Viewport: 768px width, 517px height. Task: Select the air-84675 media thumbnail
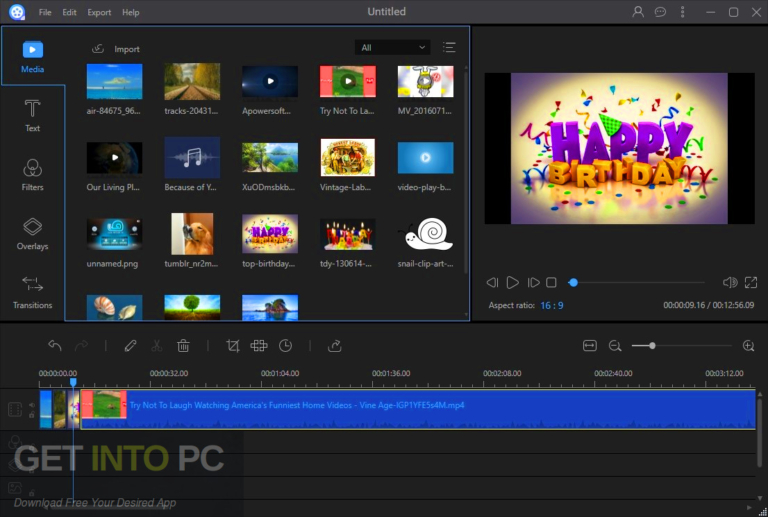tap(114, 81)
